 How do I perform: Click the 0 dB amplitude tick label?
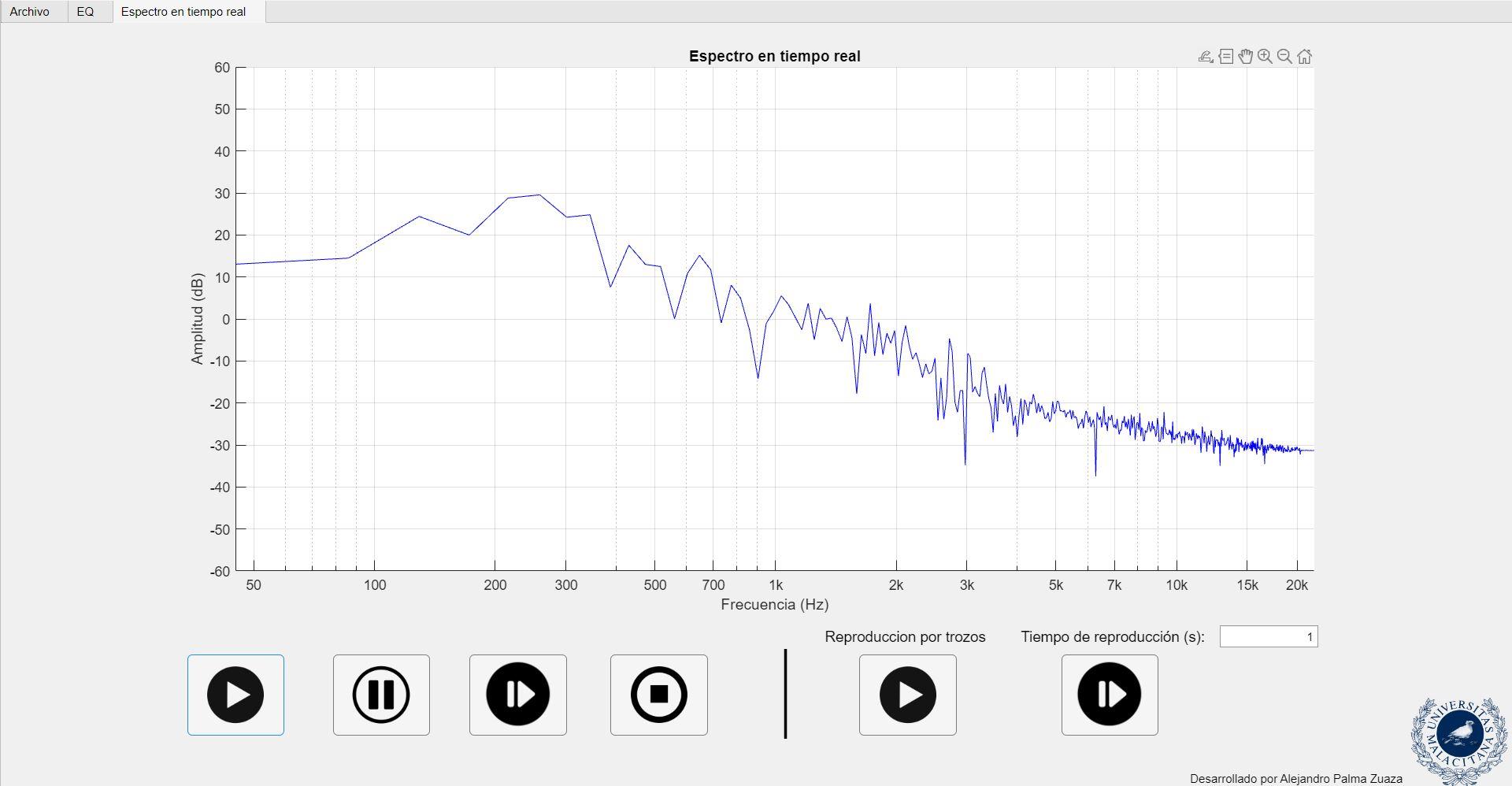[226, 319]
